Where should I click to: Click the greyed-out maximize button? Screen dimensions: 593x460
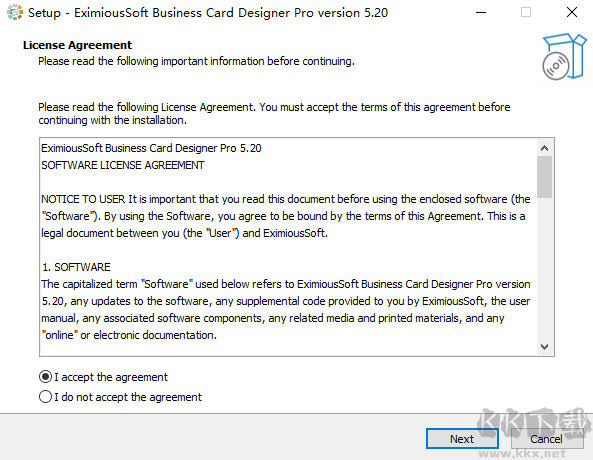[526, 12]
